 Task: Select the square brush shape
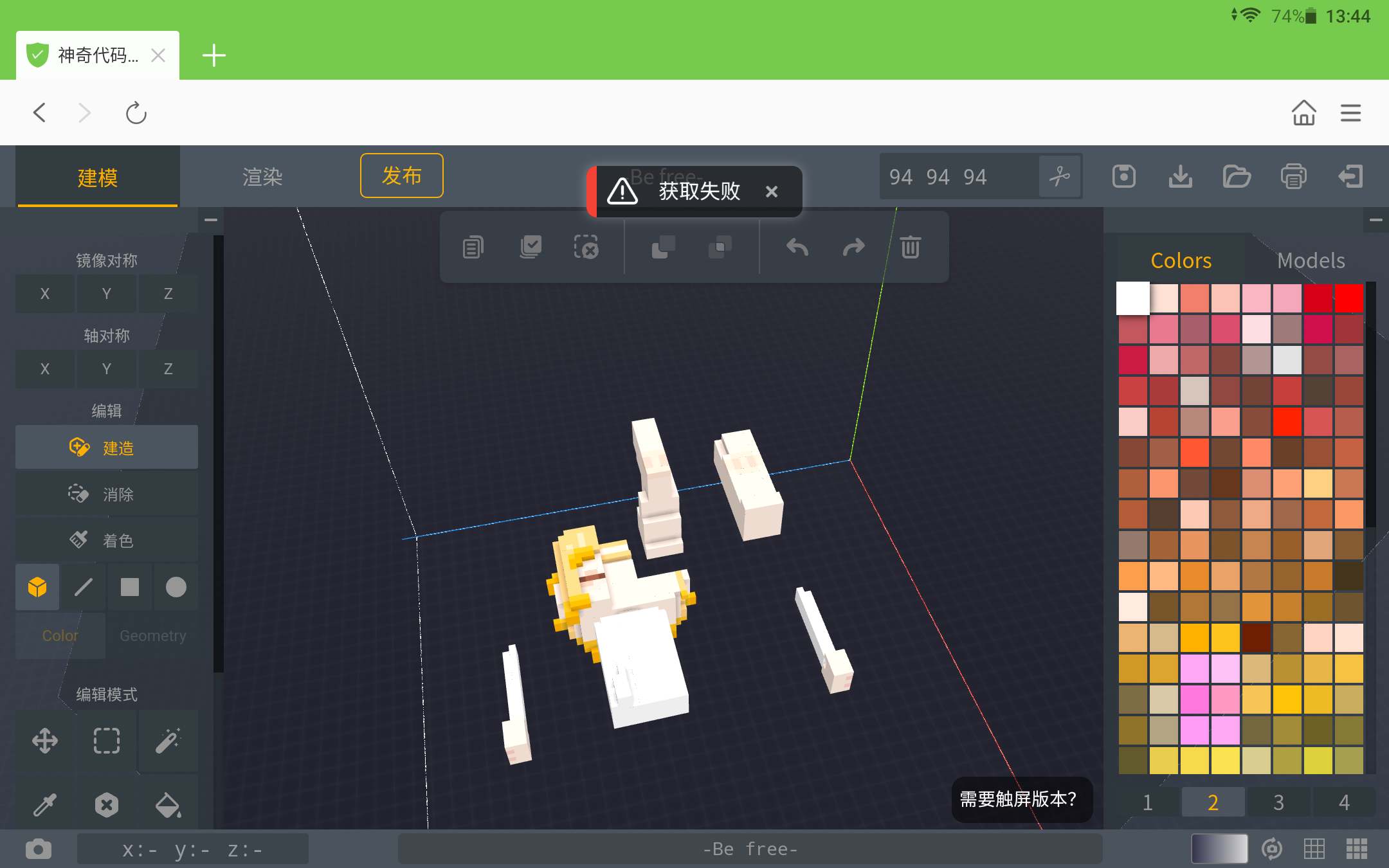tap(130, 587)
